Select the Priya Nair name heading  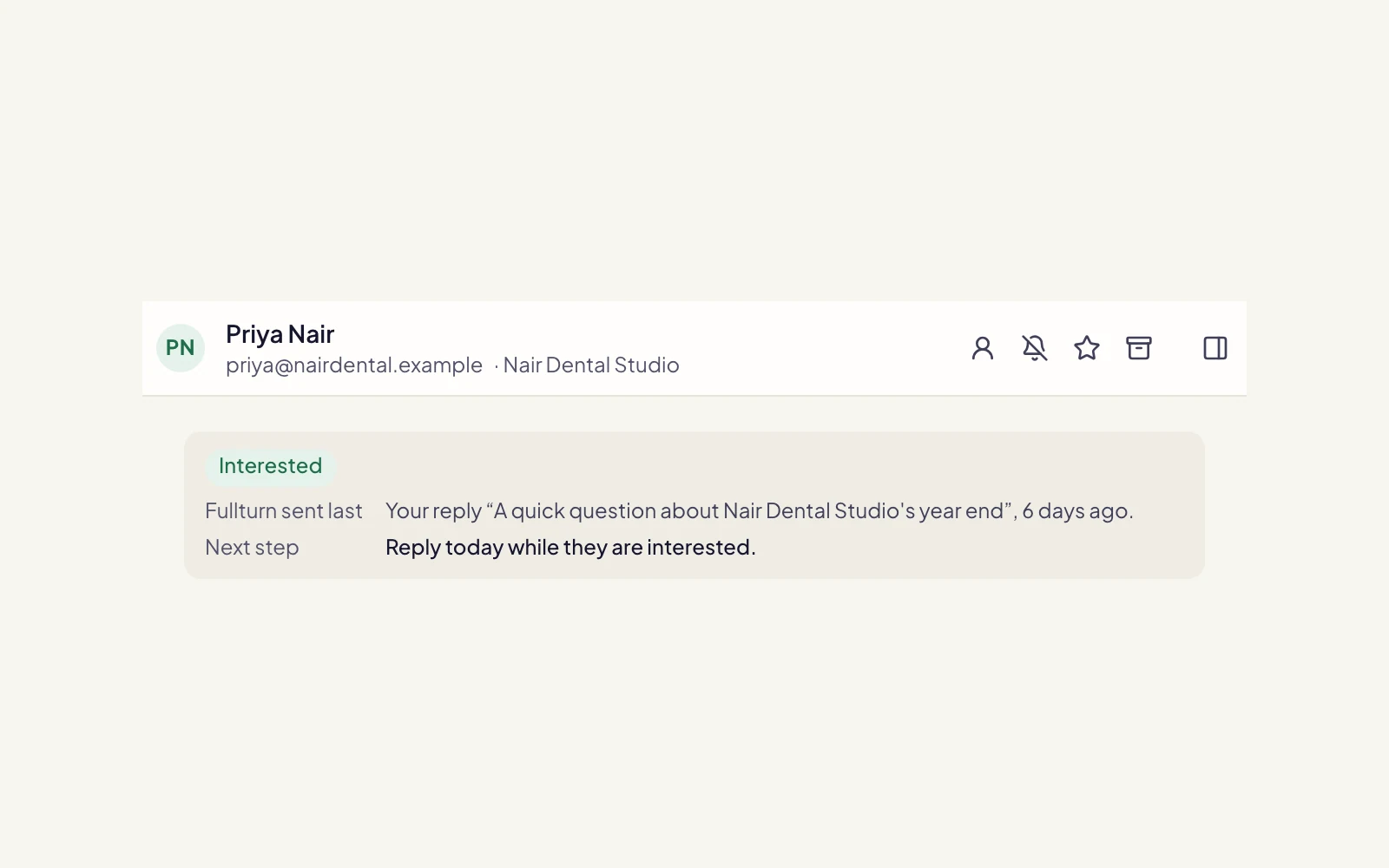click(x=280, y=334)
